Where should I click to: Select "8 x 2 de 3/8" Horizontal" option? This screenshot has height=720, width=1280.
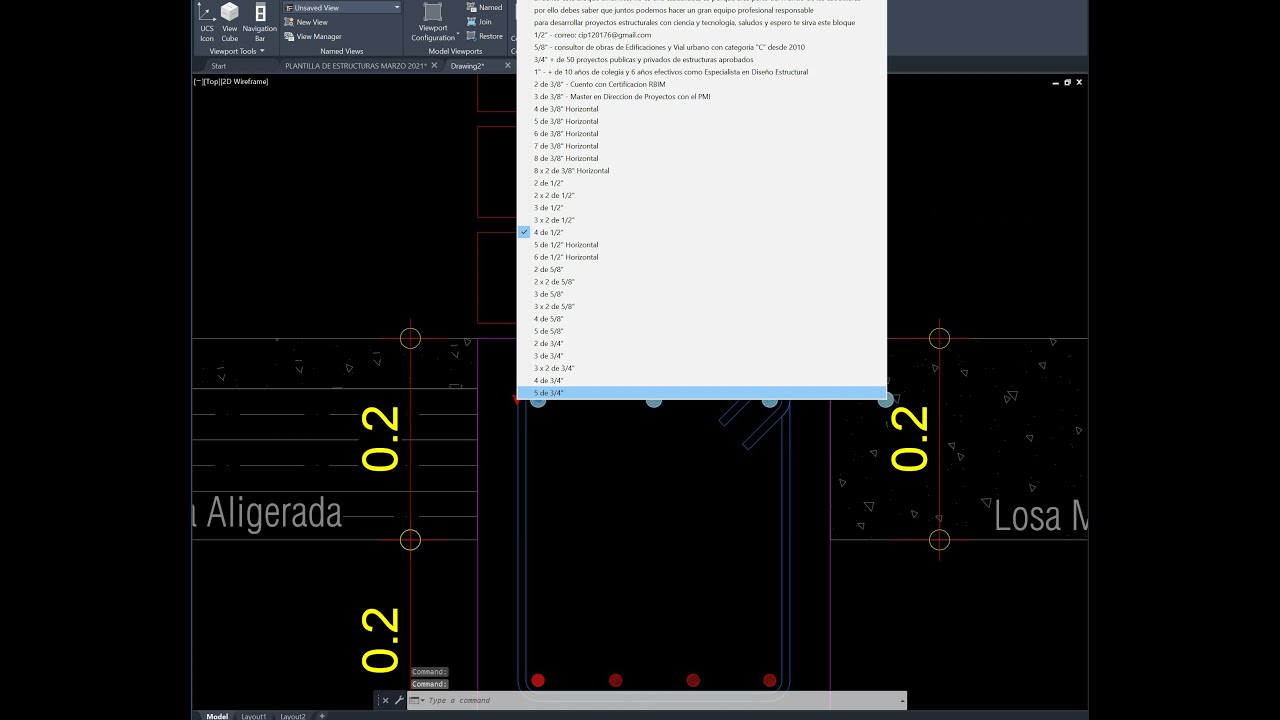tap(701, 171)
